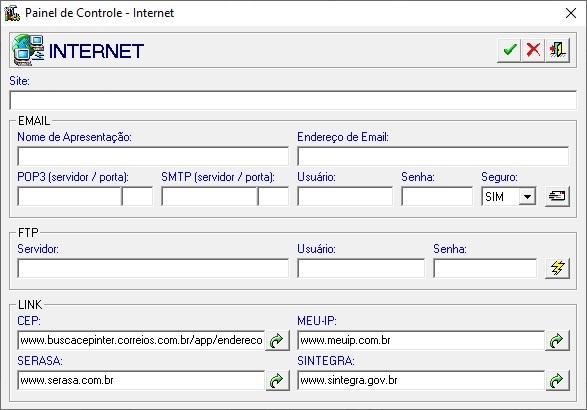The image size is (587, 410).
Task: Click the Painel de Controle title bar icon
Action: tap(12, 13)
